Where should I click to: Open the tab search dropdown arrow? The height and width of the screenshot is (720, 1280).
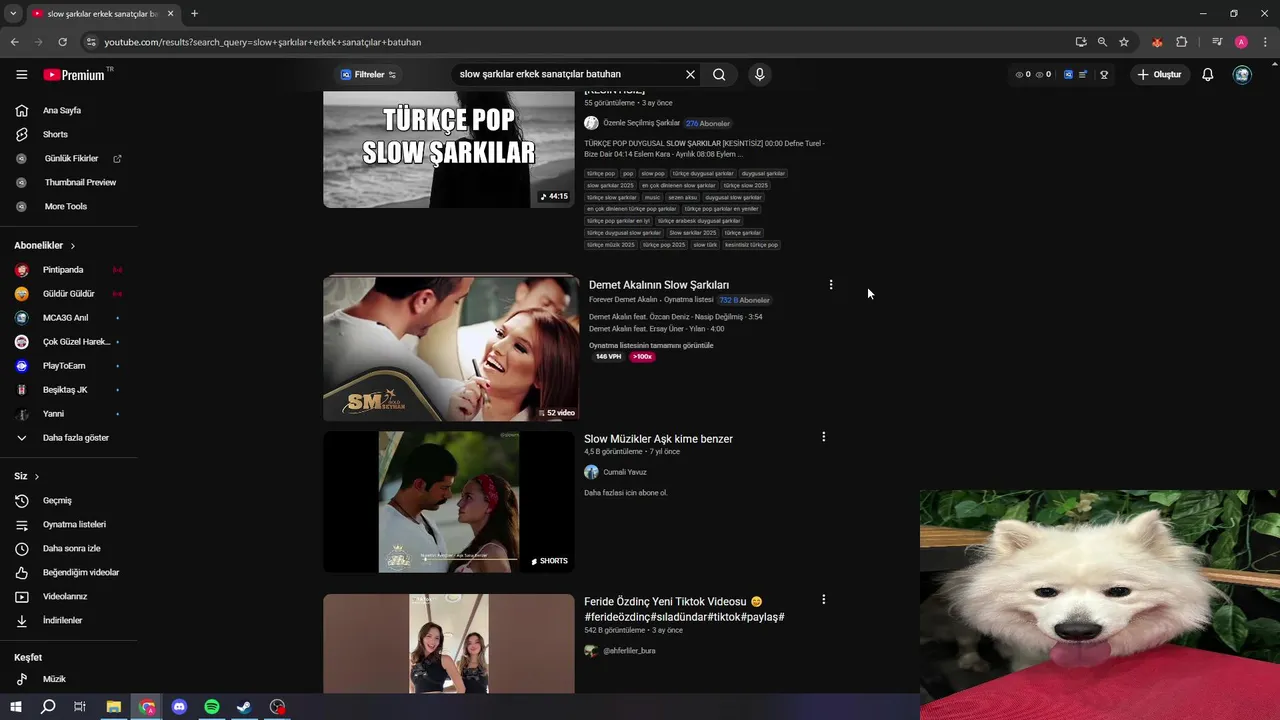click(13, 14)
